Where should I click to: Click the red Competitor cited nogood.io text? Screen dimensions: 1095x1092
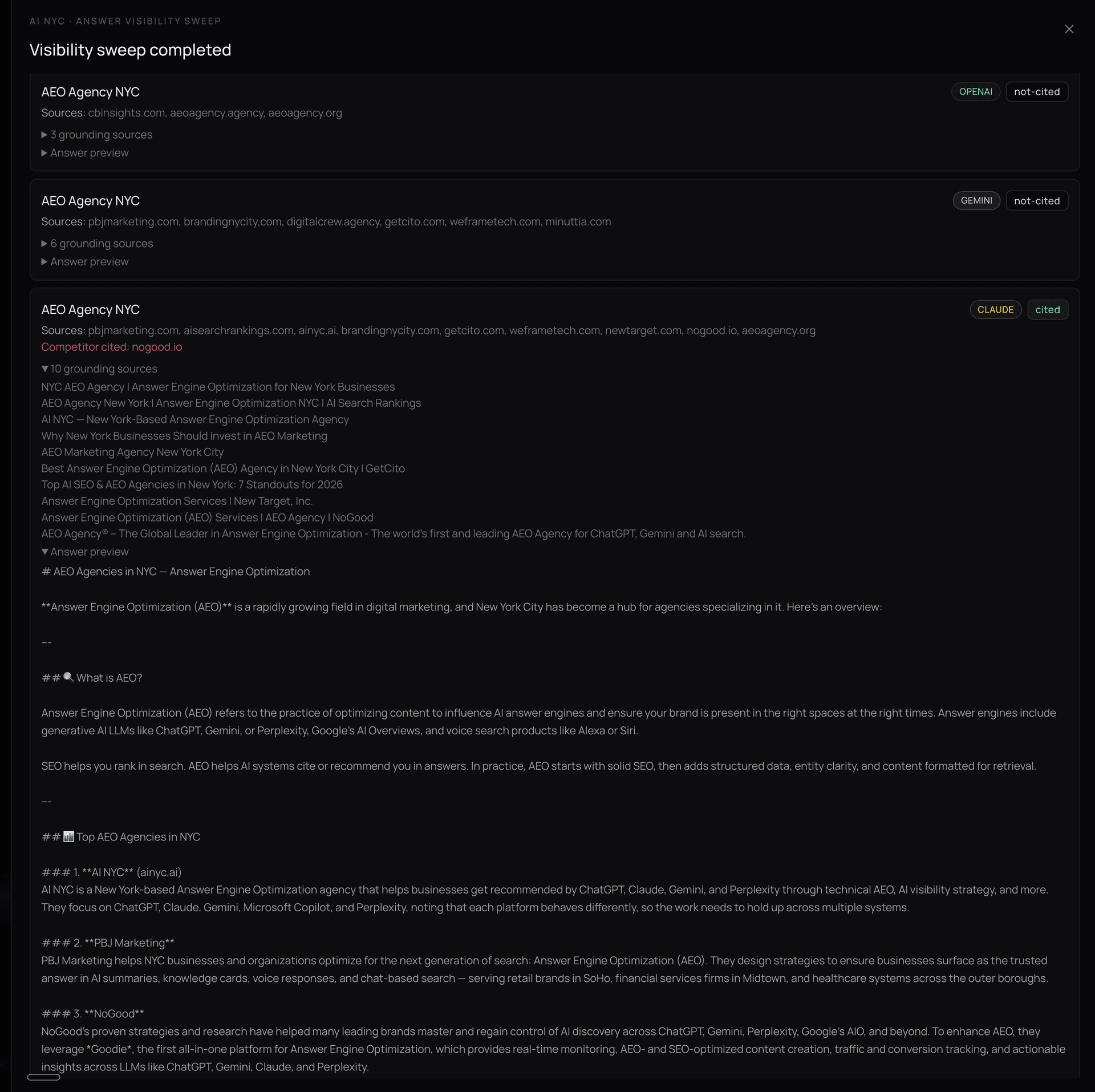pos(111,347)
